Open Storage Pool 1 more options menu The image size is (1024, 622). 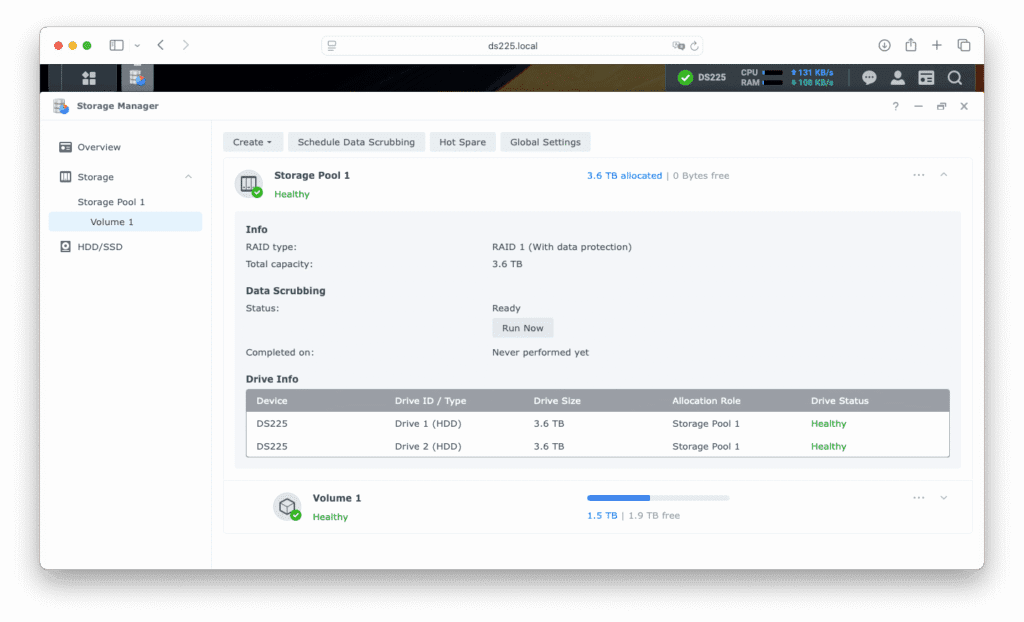click(x=918, y=175)
